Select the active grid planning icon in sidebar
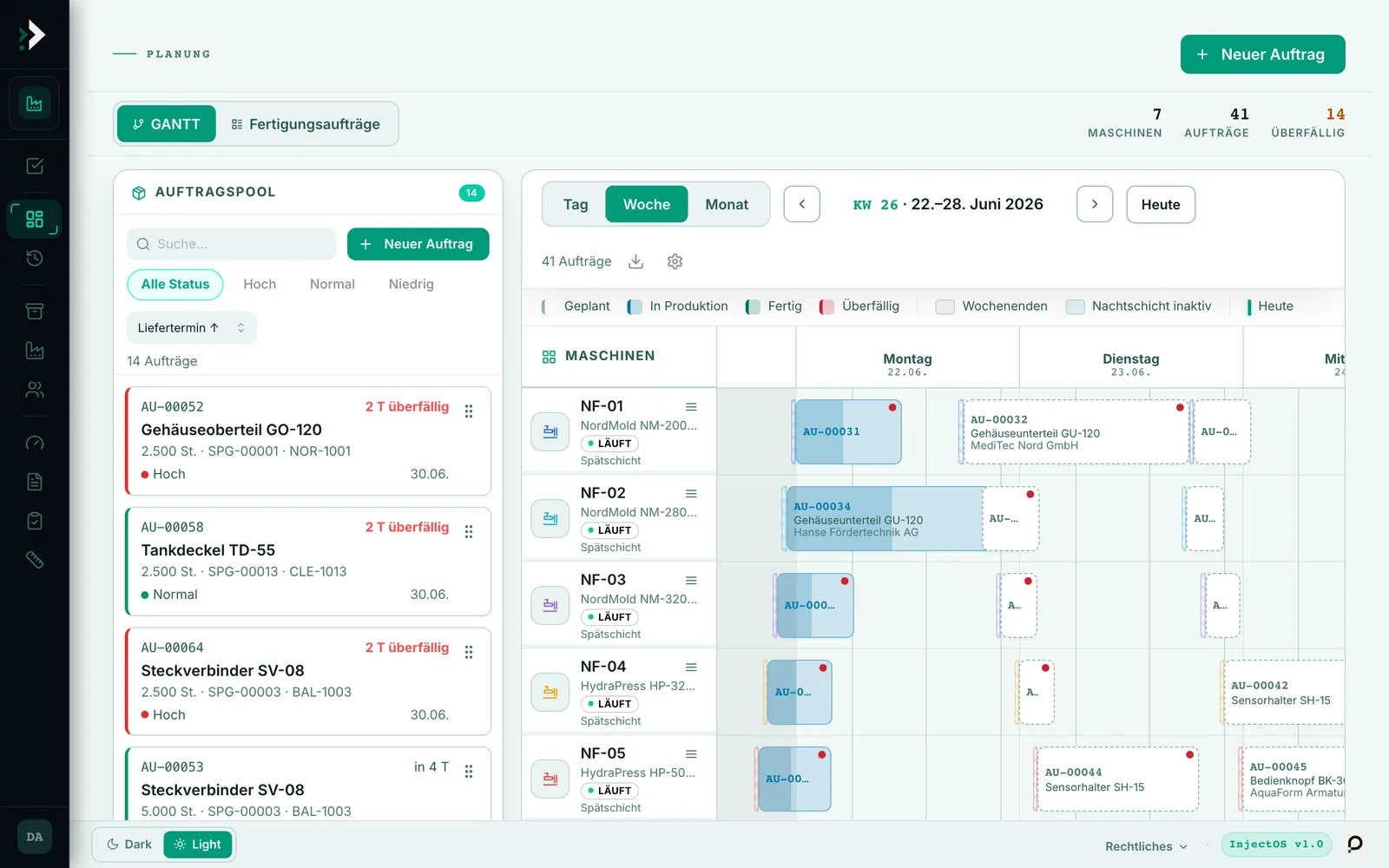Viewport: 1389px width, 868px height. point(35,219)
